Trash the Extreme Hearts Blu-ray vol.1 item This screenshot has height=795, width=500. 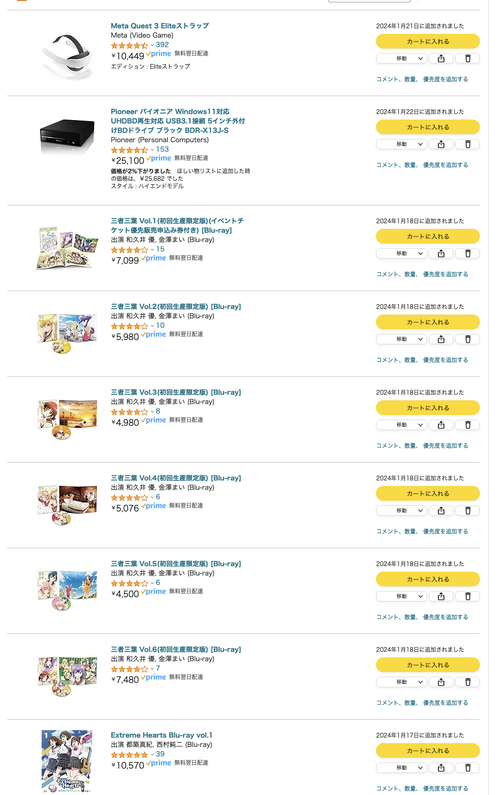click(468, 768)
